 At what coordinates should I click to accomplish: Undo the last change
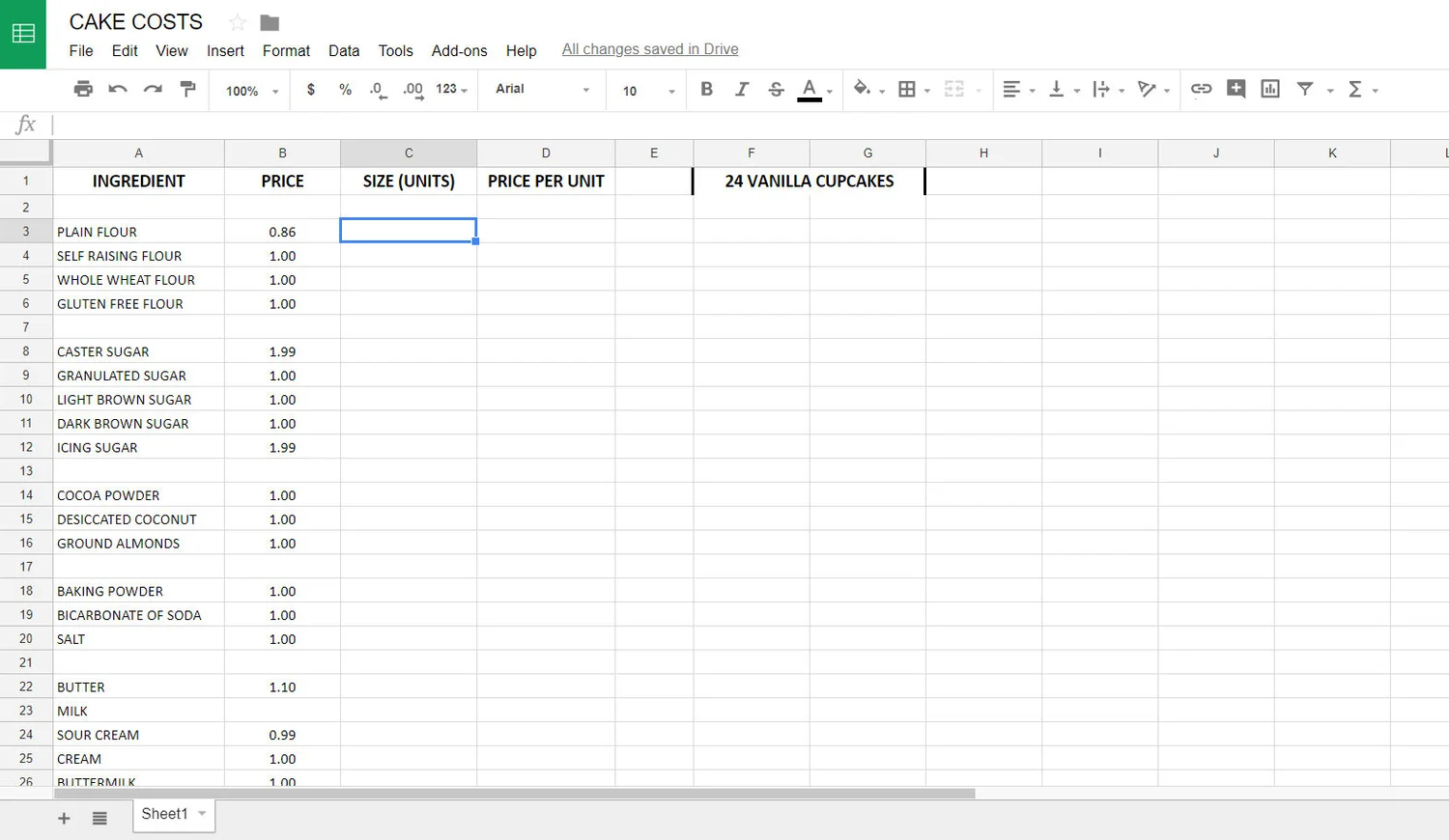point(117,89)
